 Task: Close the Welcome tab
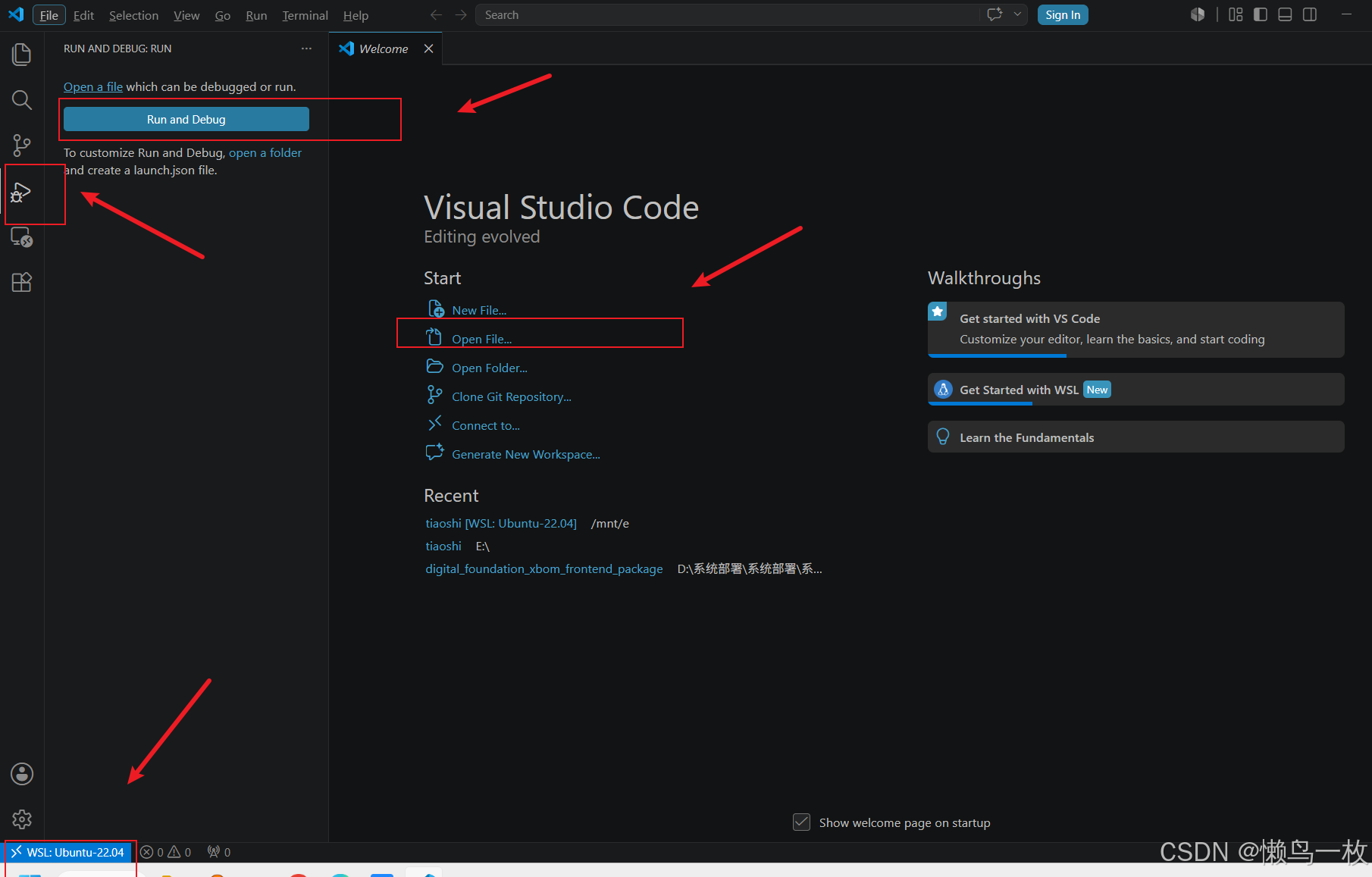[429, 49]
